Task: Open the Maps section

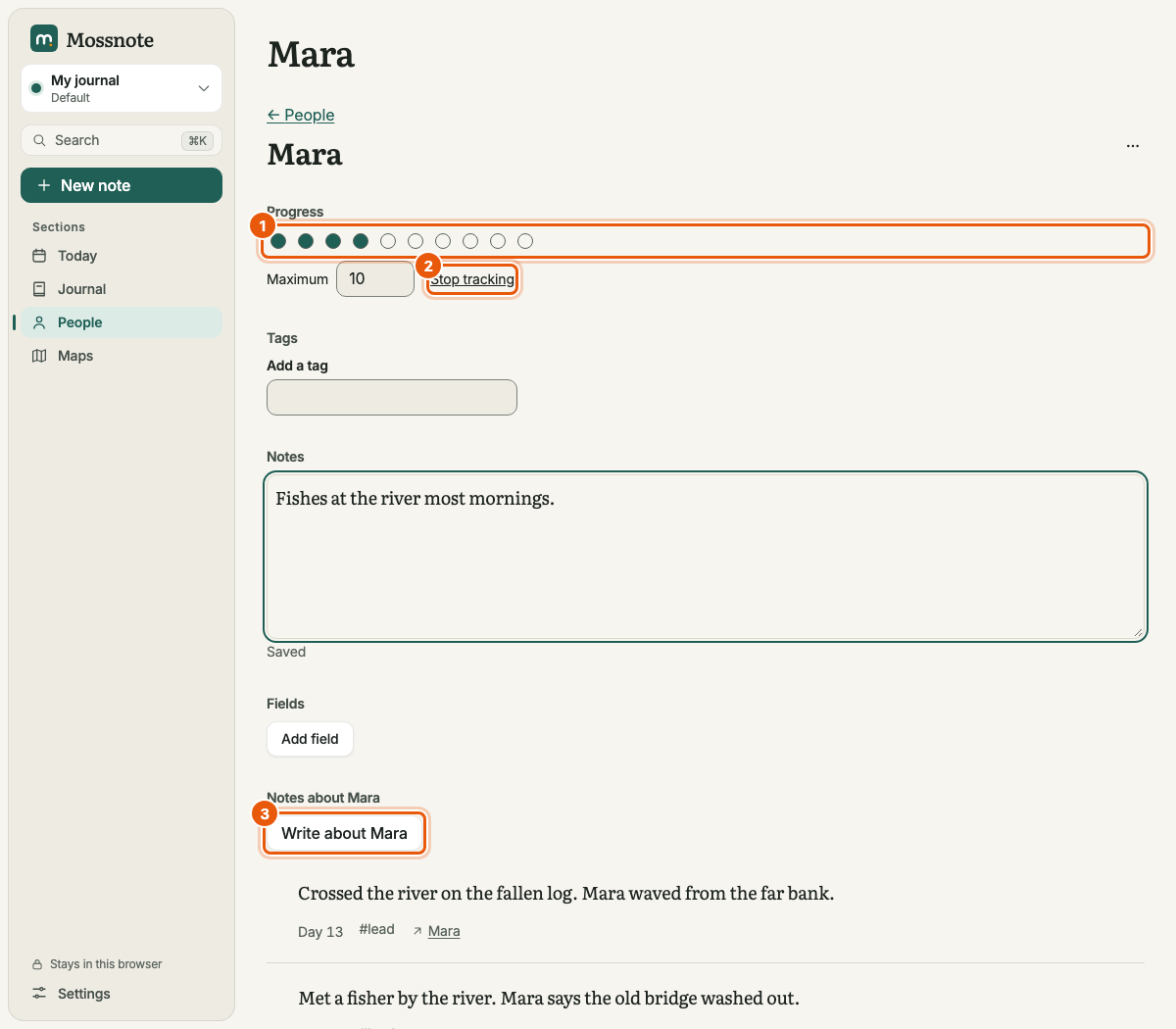Action: 122,356
